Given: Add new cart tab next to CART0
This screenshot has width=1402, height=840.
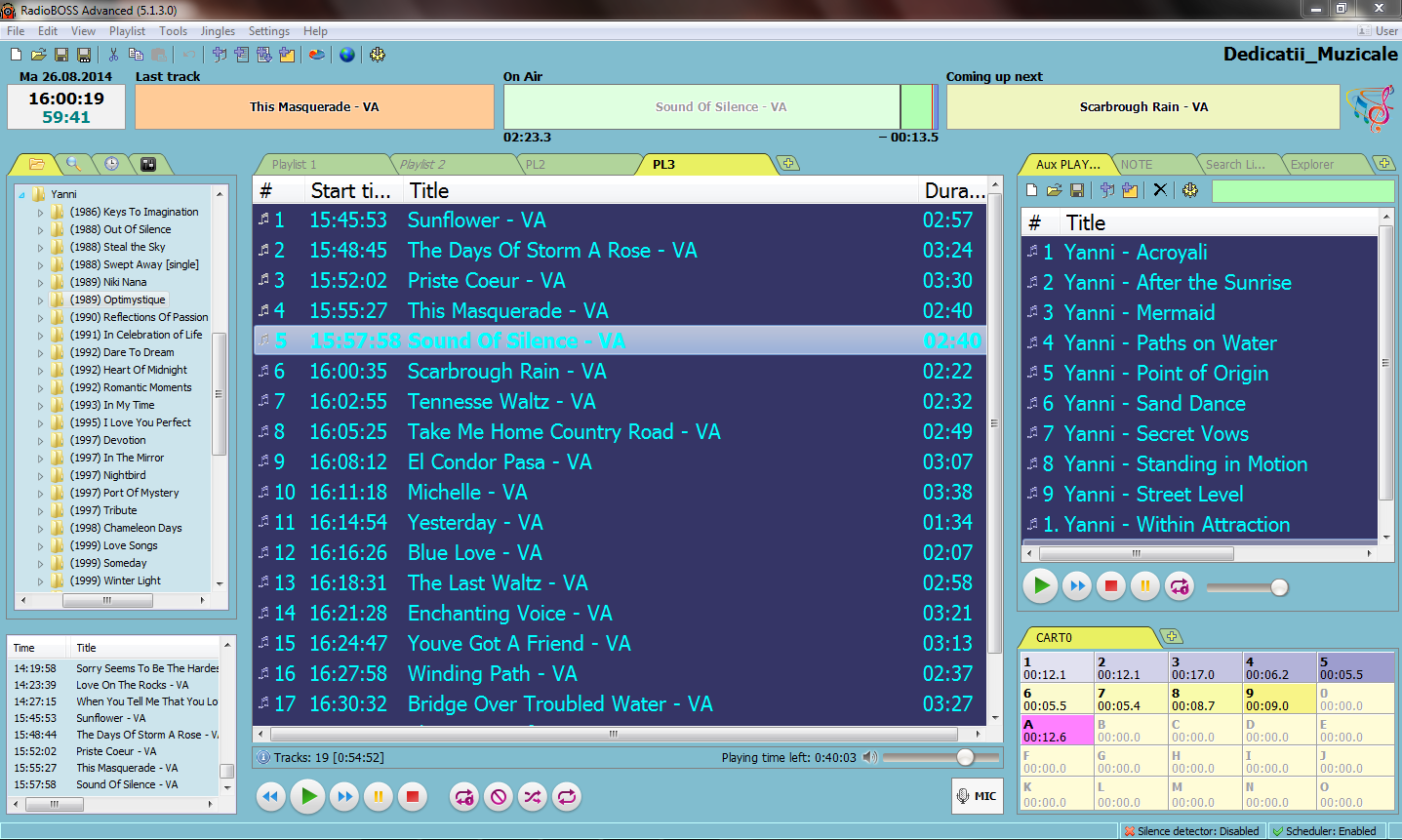Looking at the screenshot, I should 1172,637.
